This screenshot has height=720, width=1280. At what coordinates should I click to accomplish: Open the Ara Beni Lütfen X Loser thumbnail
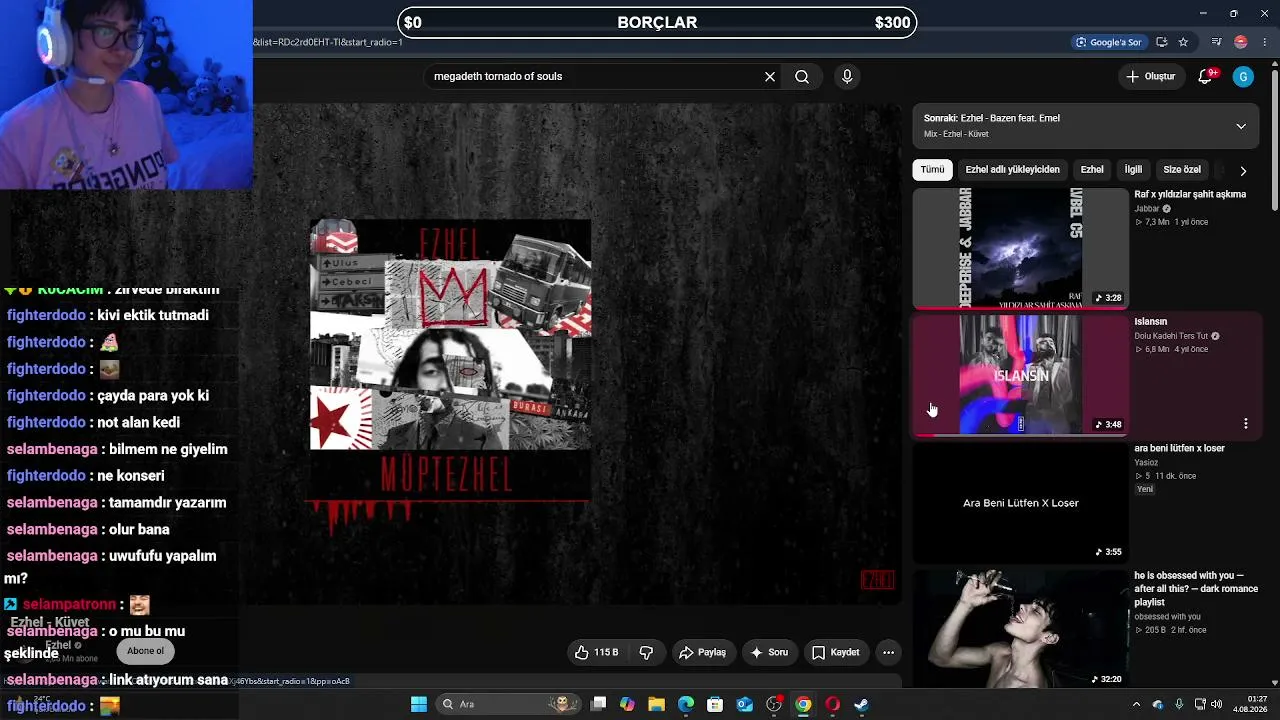1020,502
